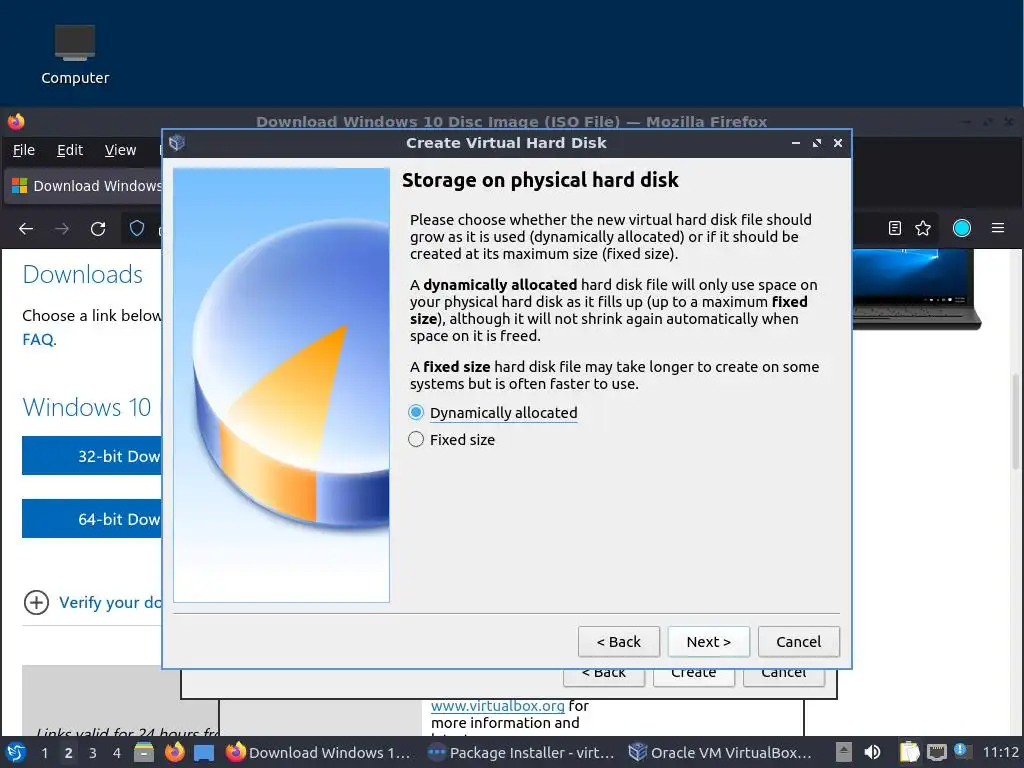Open the file manager icon in the taskbar
Viewport: 1024px width, 768px height.
pos(144,752)
